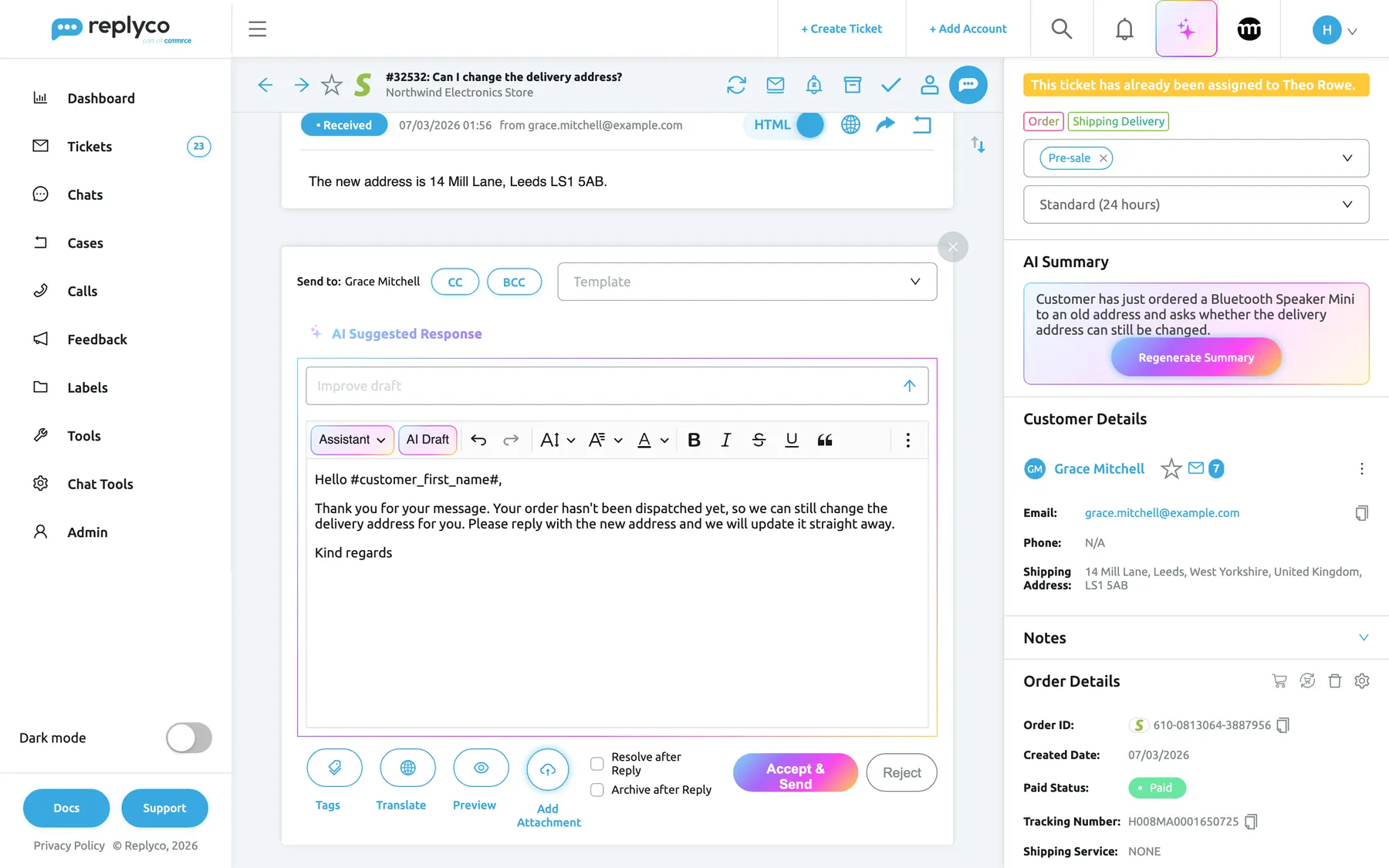Open the search magnifier icon
1389x868 pixels.
pos(1062,29)
